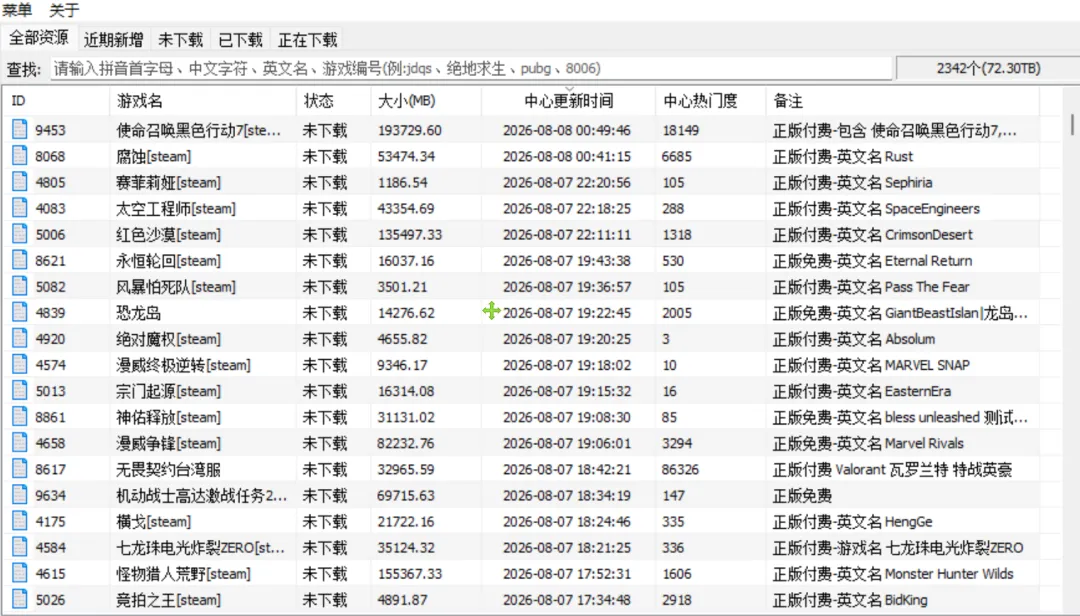1080x616 pixels.
Task: Click remark 正版付费-英文名 Rust
Action: pyautogui.click(x=842, y=156)
